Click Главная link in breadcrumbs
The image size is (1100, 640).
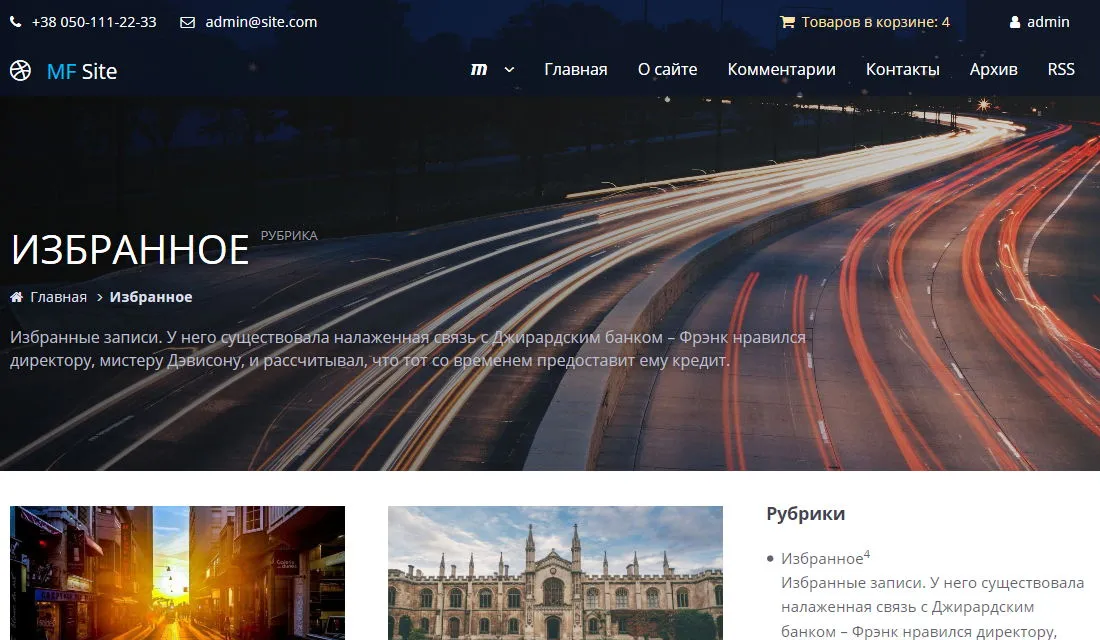click(58, 297)
